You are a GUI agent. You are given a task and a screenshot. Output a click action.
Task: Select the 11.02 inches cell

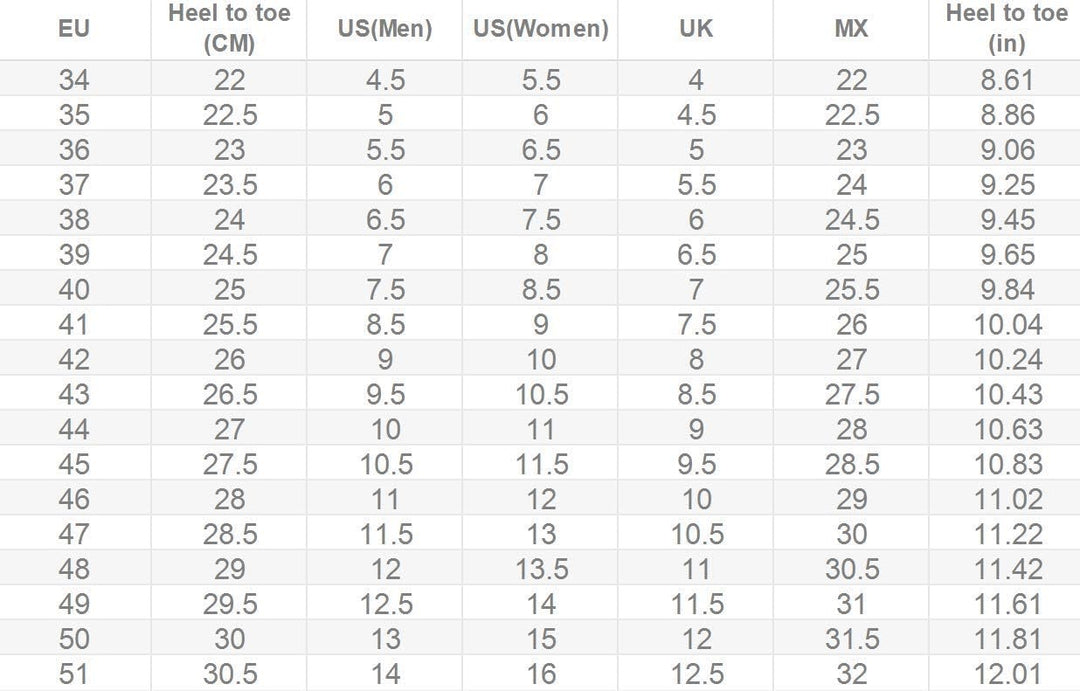1006,499
